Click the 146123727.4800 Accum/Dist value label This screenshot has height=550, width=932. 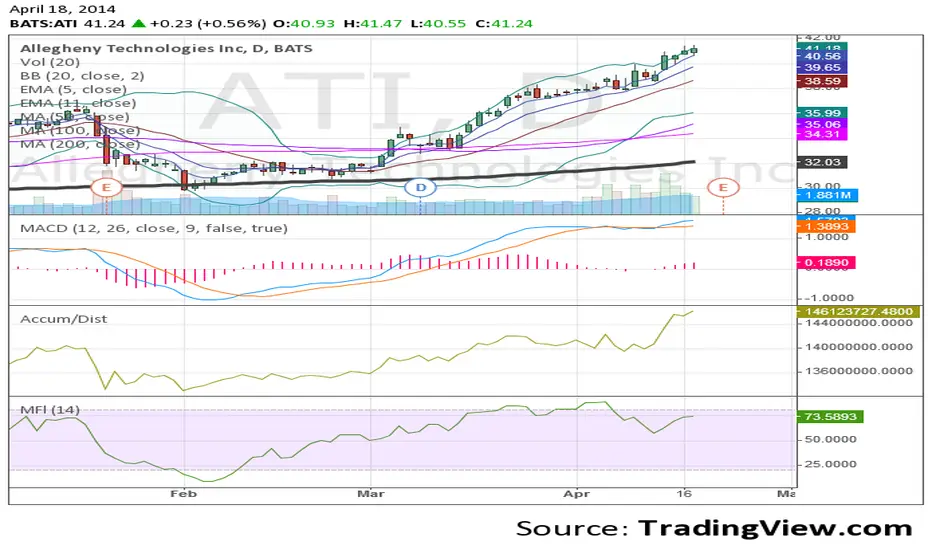click(x=858, y=312)
